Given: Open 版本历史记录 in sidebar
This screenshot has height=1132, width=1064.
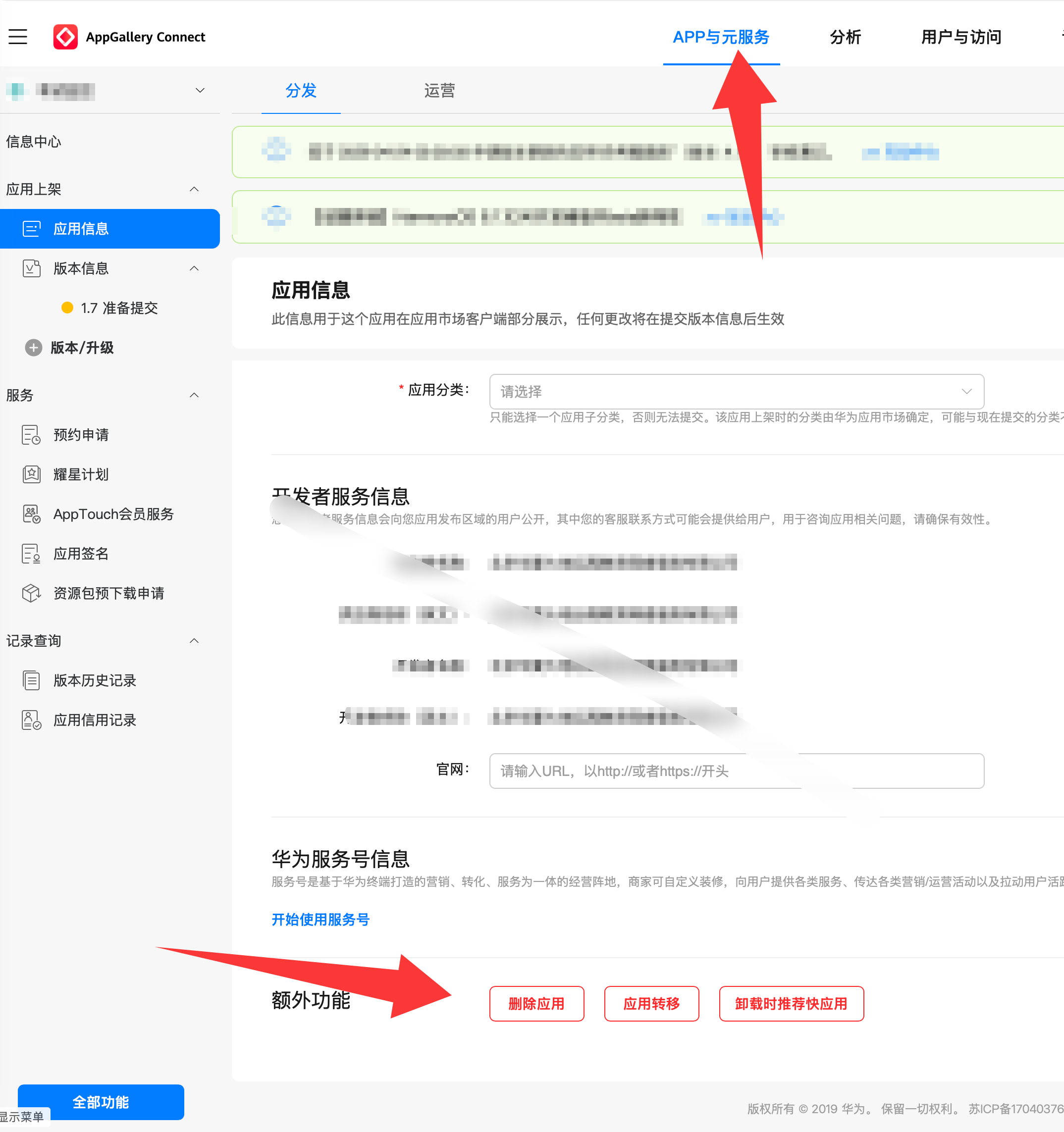Looking at the screenshot, I should pyautogui.click(x=95, y=680).
